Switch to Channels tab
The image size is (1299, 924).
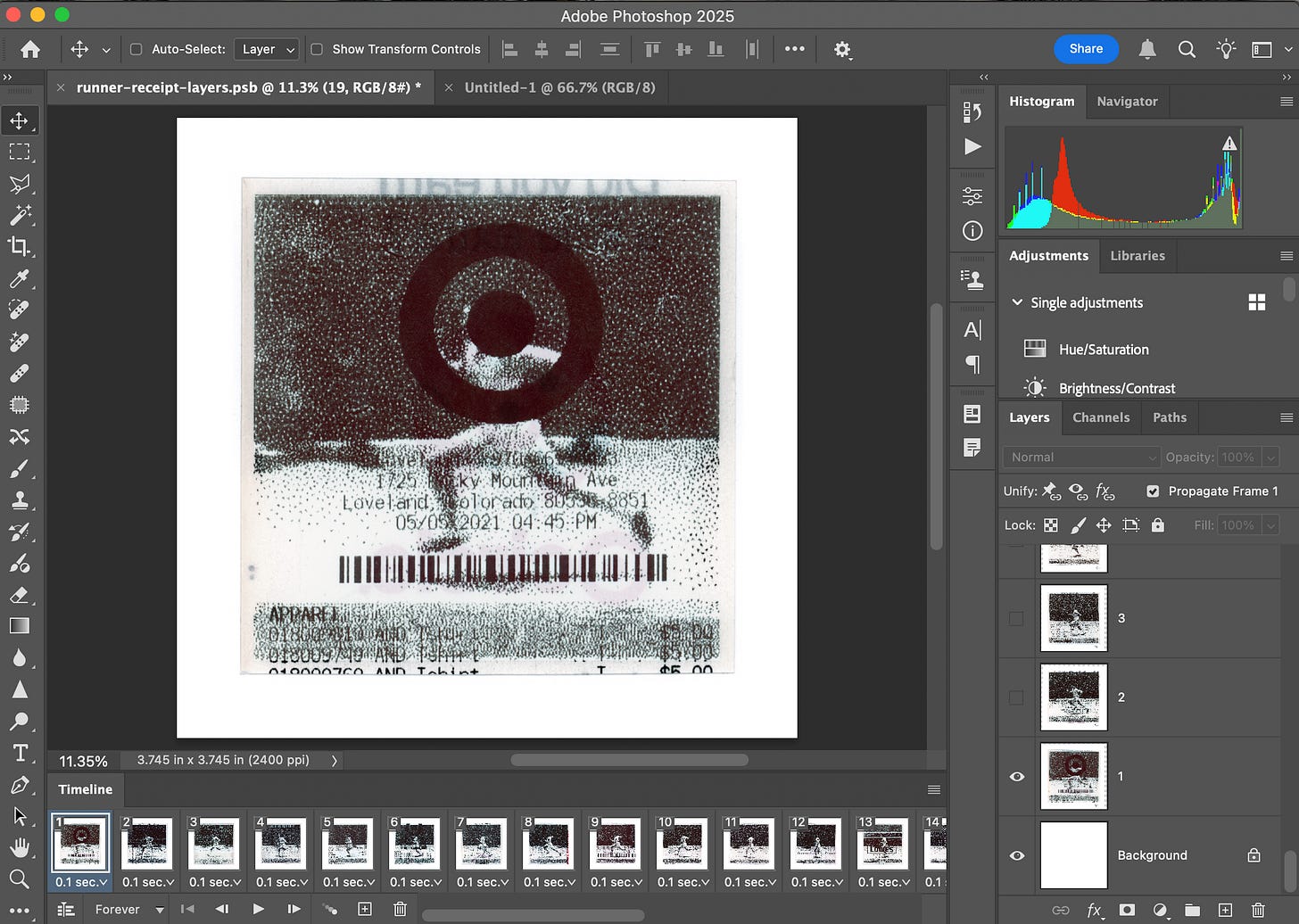click(1101, 417)
